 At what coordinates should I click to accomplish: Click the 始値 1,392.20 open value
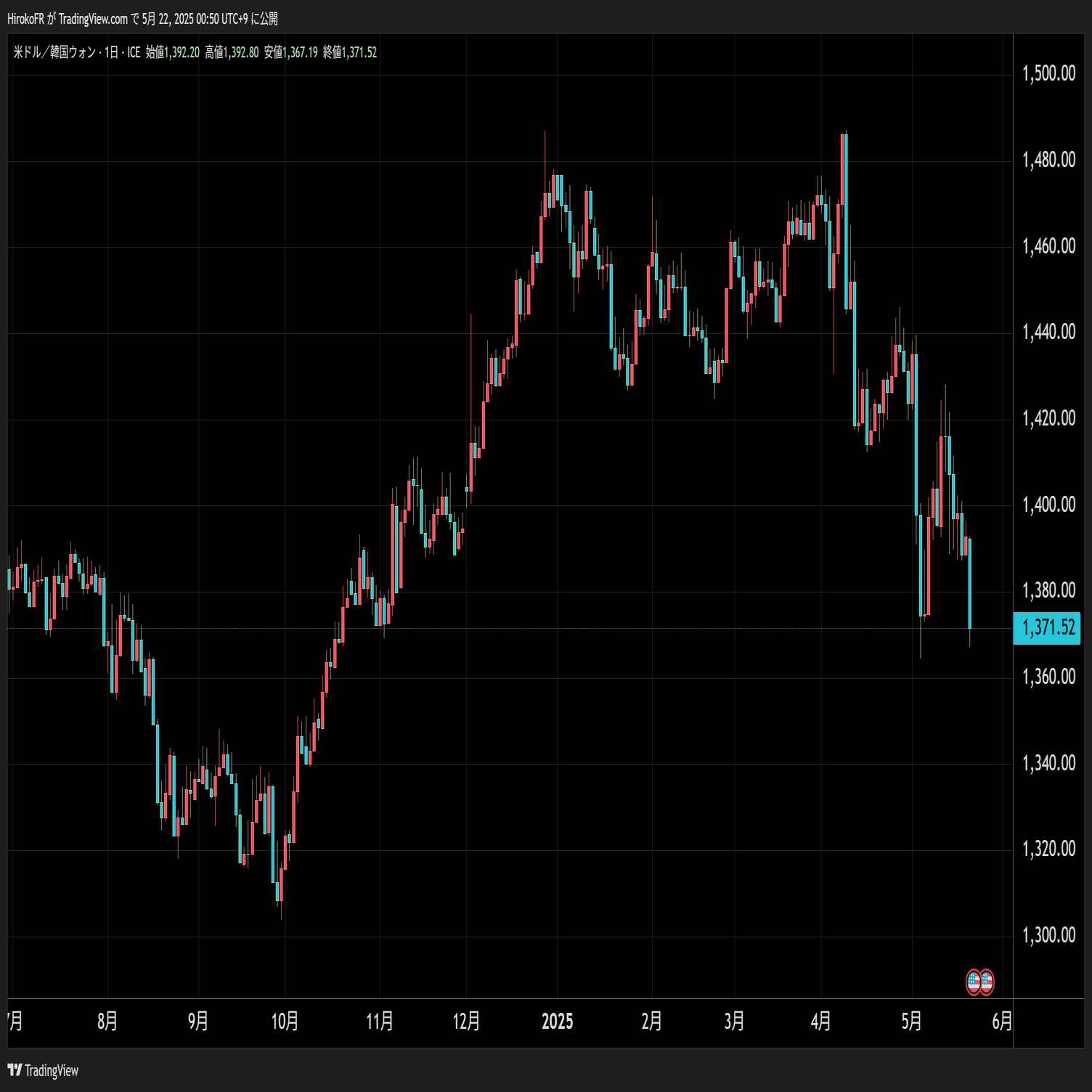pyautogui.click(x=173, y=52)
